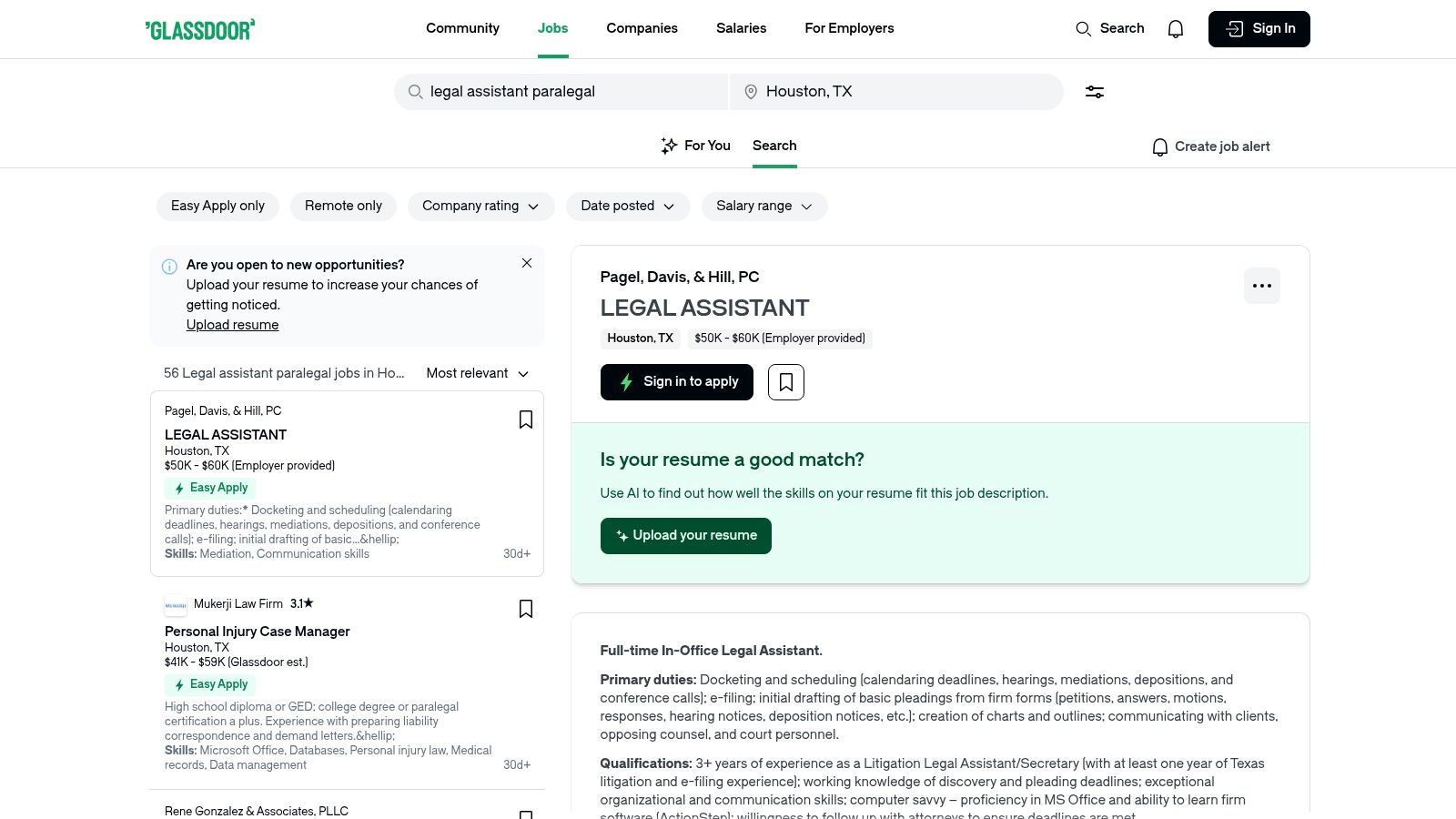This screenshot has height=819, width=1456.
Task: Select Salaries in the top navigation
Action: [741, 28]
